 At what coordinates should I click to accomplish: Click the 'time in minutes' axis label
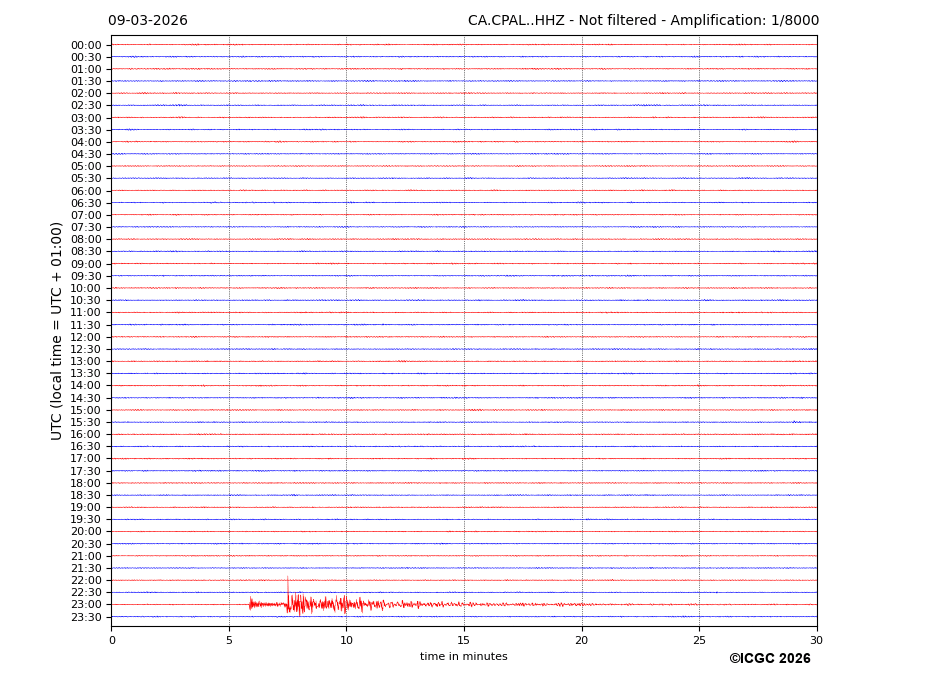tap(463, 657)
